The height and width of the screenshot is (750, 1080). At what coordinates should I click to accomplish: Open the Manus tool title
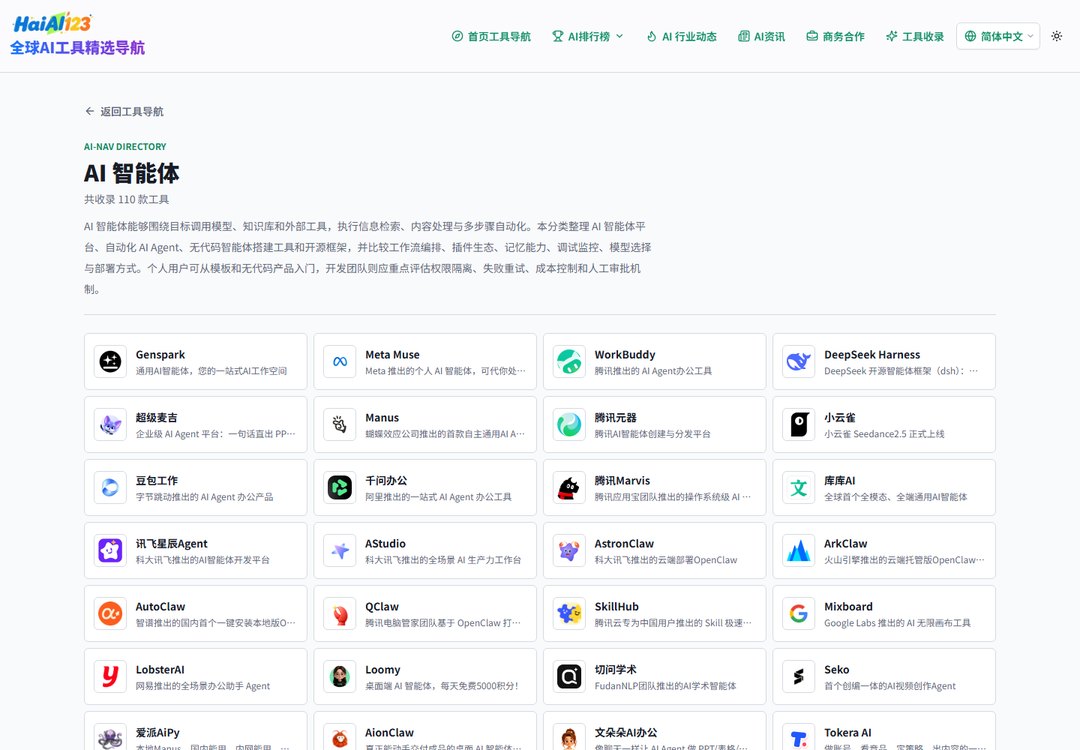click(382, 418)
